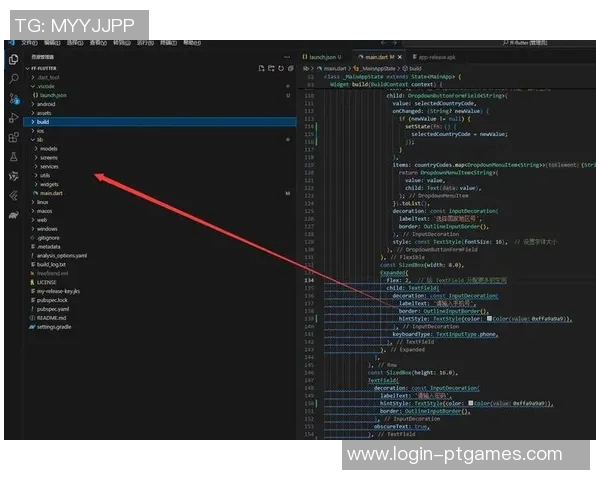Open the Run and Debug view

(13, 117)
